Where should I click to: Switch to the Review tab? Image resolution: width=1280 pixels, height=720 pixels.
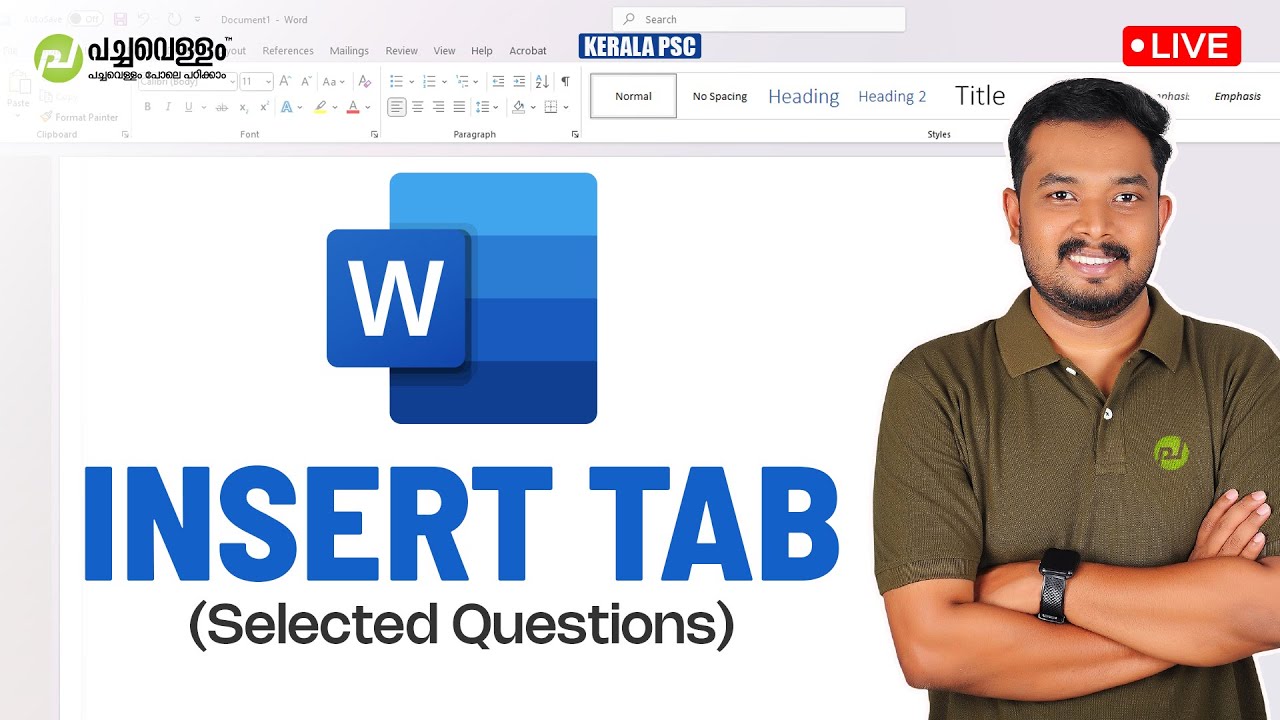click(x=401, y=51)
